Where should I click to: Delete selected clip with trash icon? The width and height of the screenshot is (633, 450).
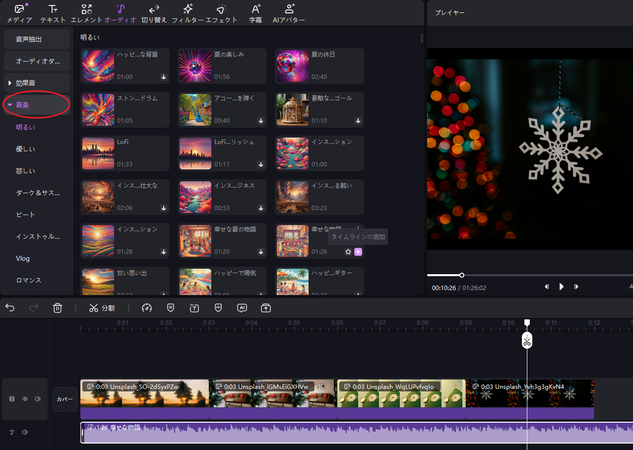58,308
